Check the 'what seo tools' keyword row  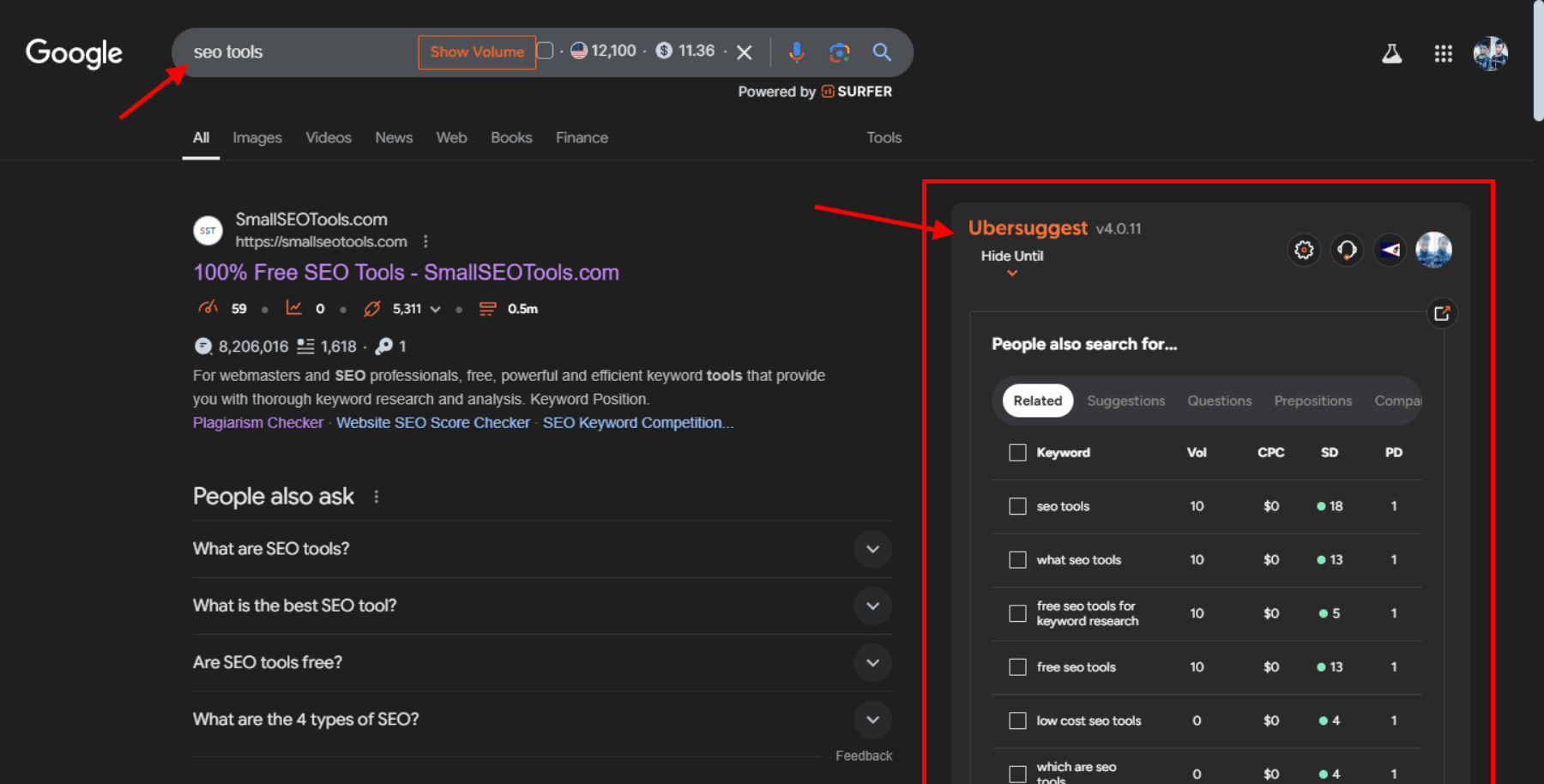coord(1017,559)
